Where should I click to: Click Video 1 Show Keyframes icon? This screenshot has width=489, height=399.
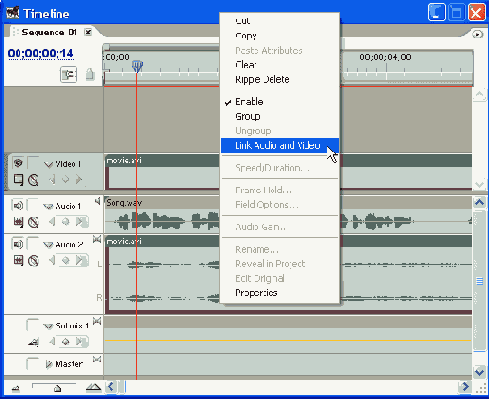point(33,180)
